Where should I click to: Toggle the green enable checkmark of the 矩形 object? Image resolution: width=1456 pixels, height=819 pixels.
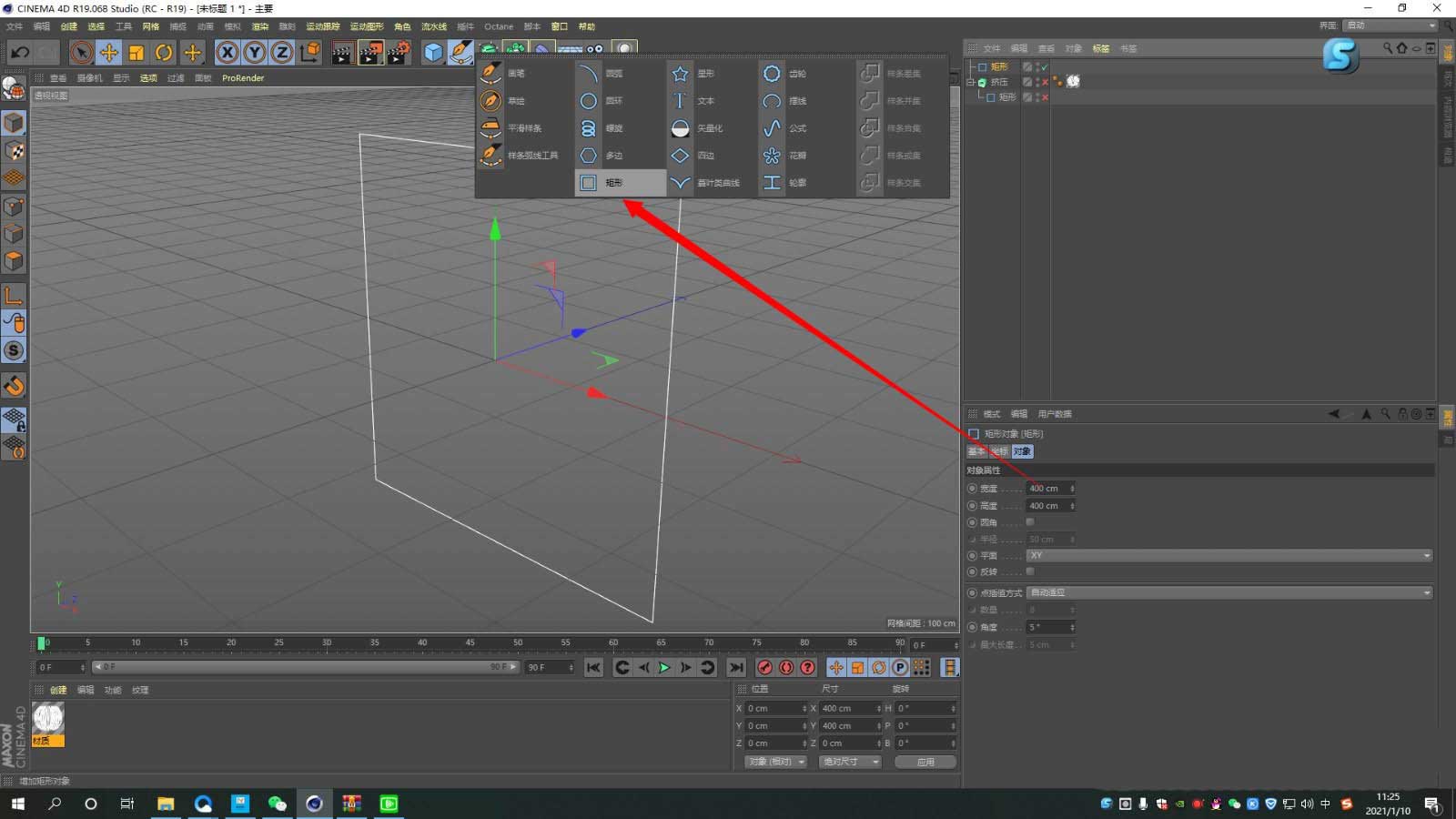(1043, 66)
